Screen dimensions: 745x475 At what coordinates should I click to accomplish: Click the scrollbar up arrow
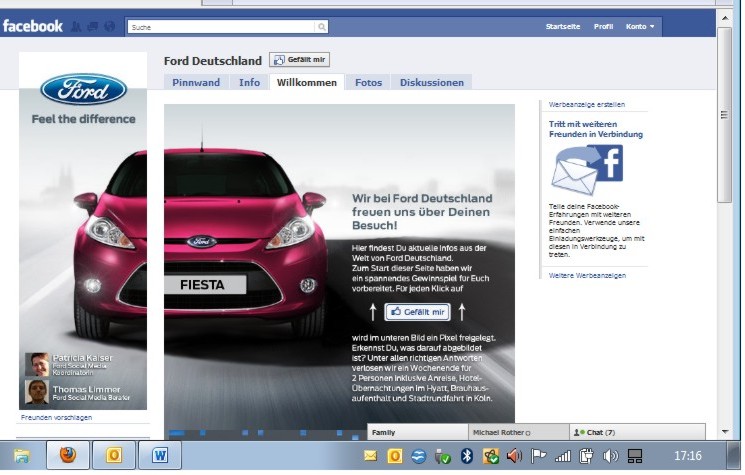coord(725,18)
